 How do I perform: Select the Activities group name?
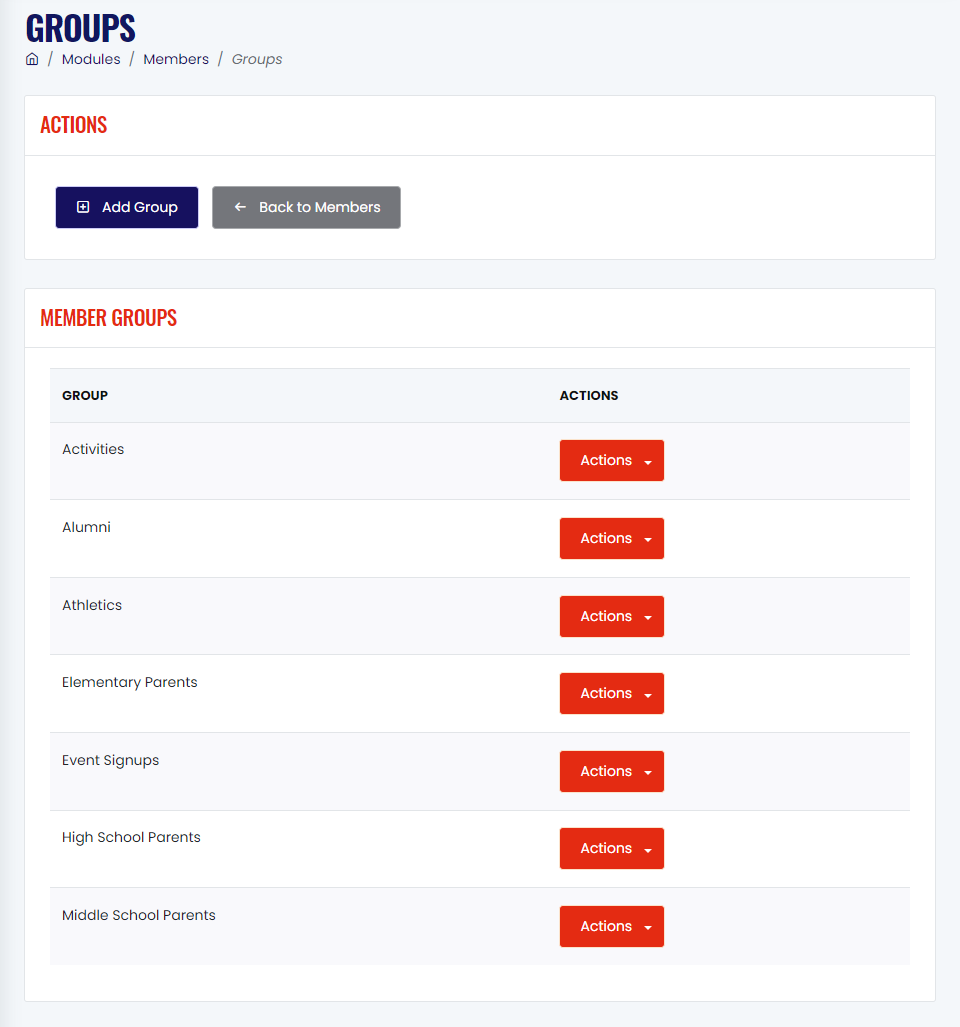(93, 449)
